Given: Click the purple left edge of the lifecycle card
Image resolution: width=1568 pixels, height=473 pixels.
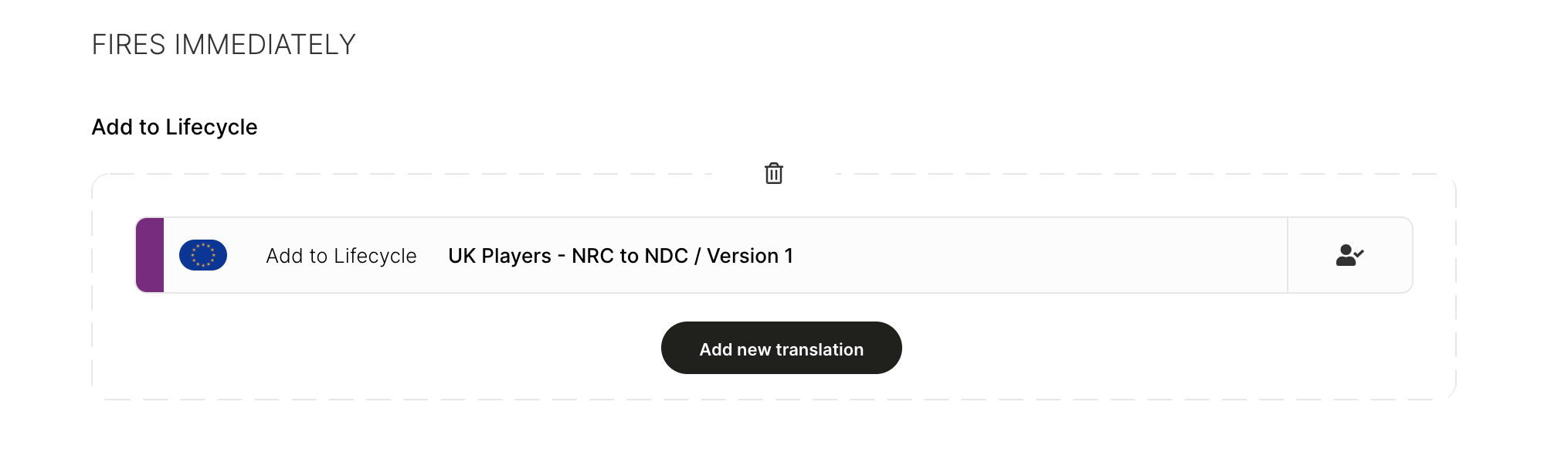Looking at the screenshot, I should [x=150, y=255].
